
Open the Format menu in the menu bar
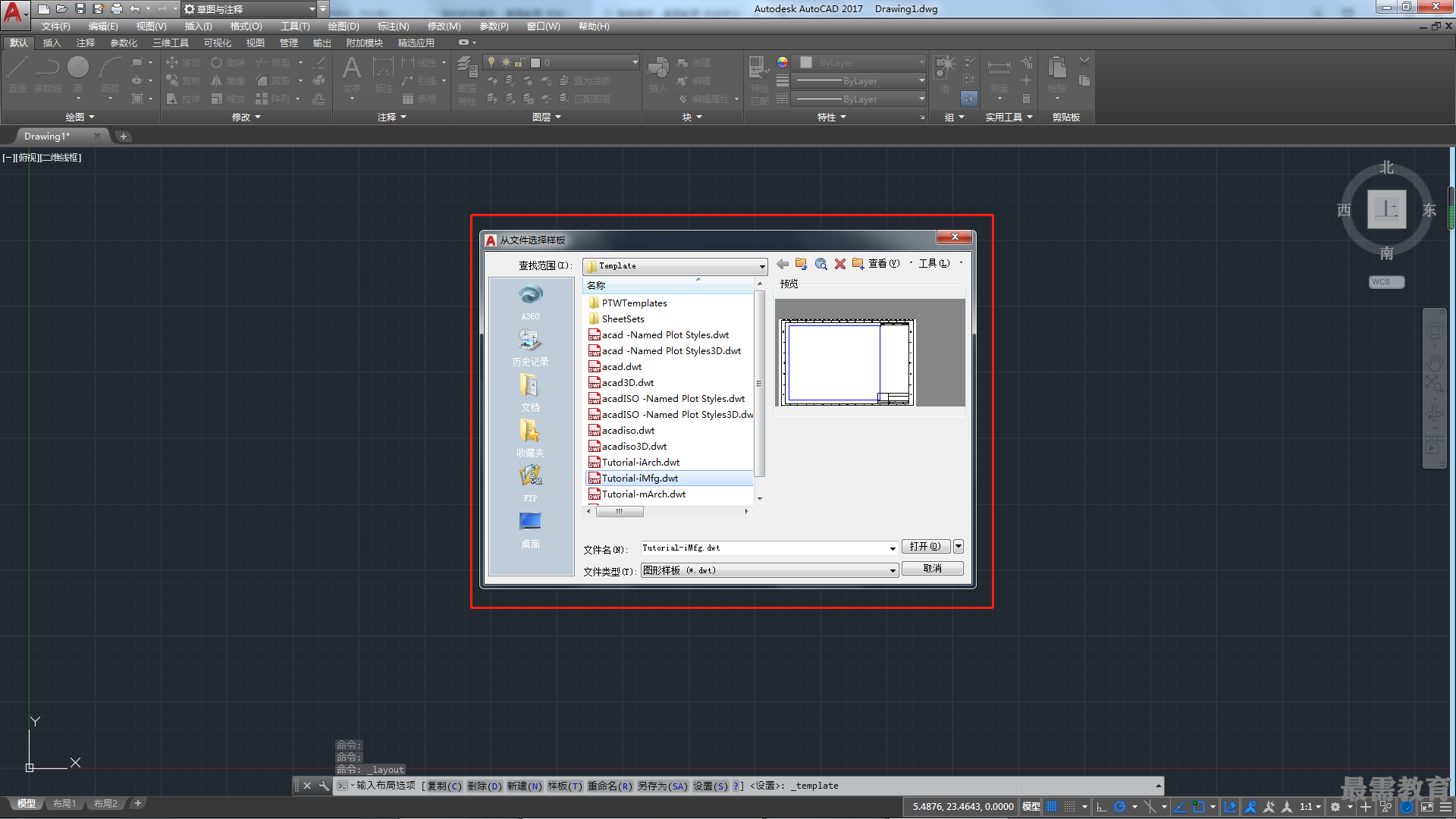[x=246, y=26]
